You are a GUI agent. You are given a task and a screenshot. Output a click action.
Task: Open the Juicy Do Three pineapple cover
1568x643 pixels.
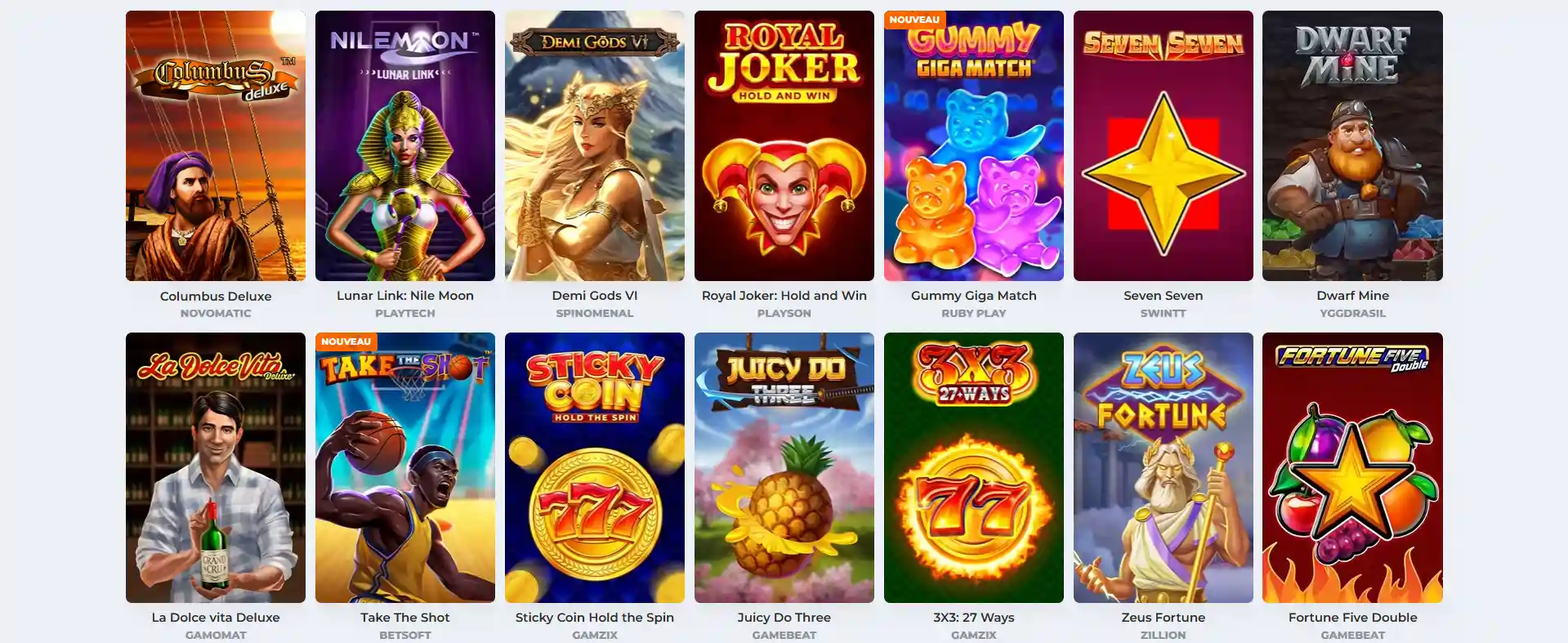784,467
